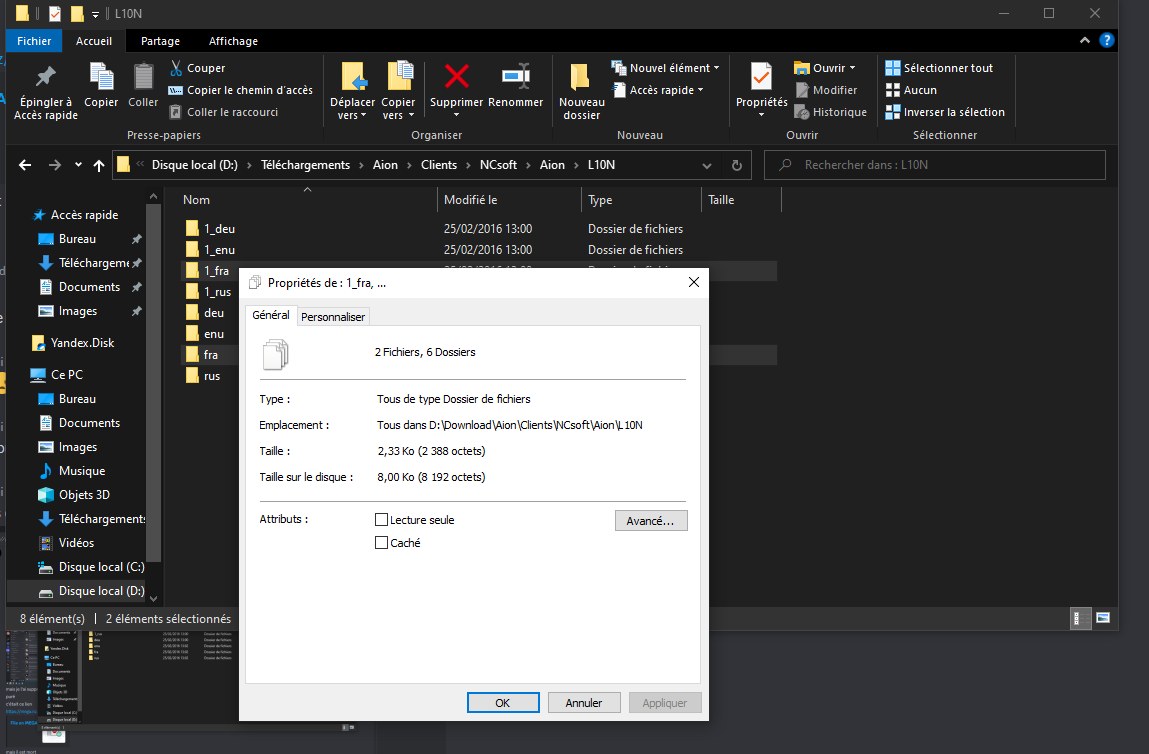Screen dimensions: 1149x754
Task: Confirm the properties dialog with OK
Action: tap(503, 703)
